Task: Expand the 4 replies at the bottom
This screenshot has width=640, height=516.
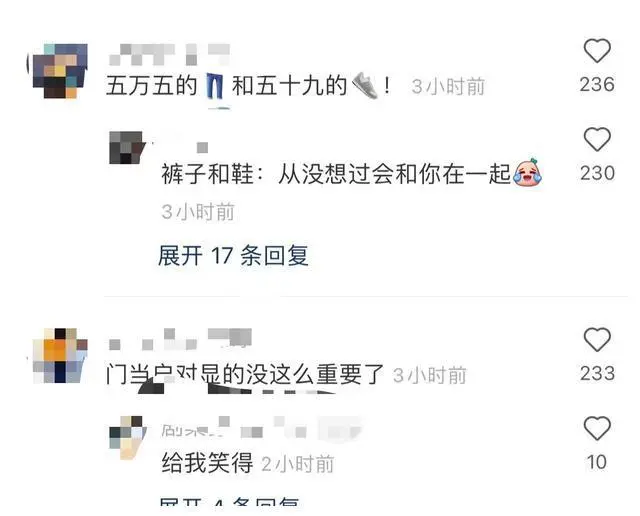Action: pyautogui.click(x=229, y=501)
